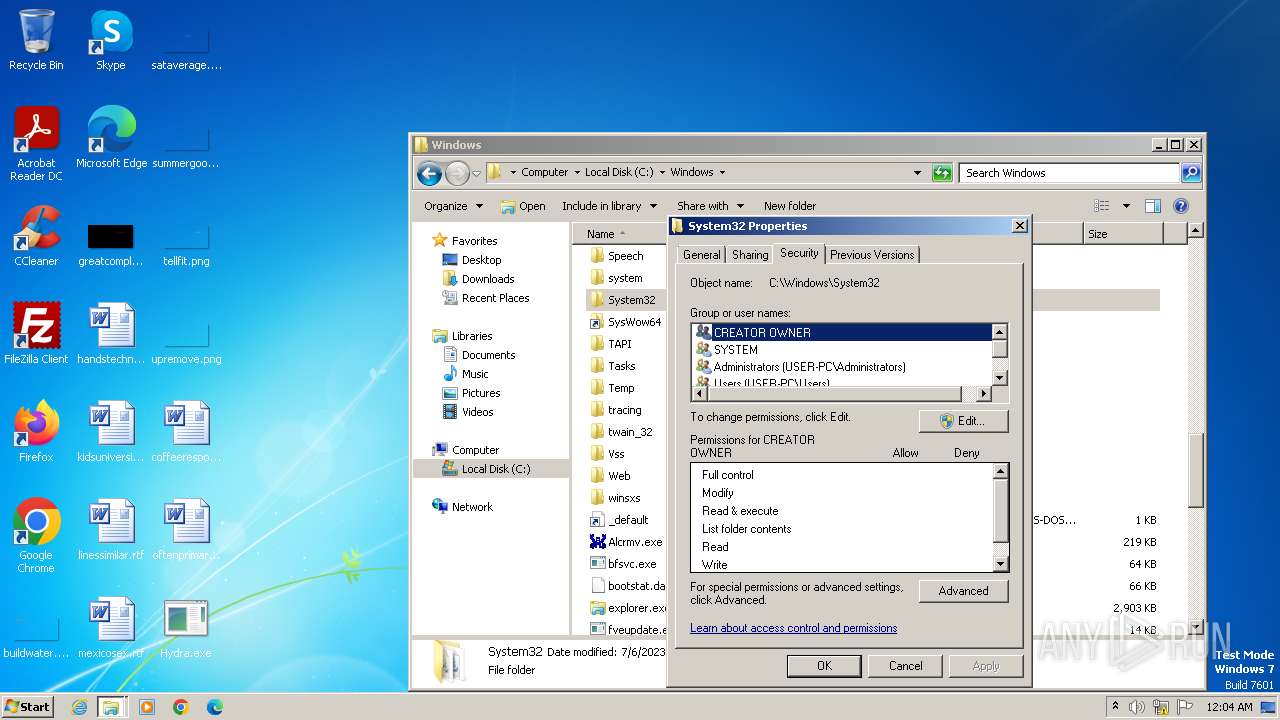The height and width of the screenshot is (720, 1280).
Task: Open the FileZilla Client desktop shortcut
Action: pyautogui.click(x=36, y=334)
